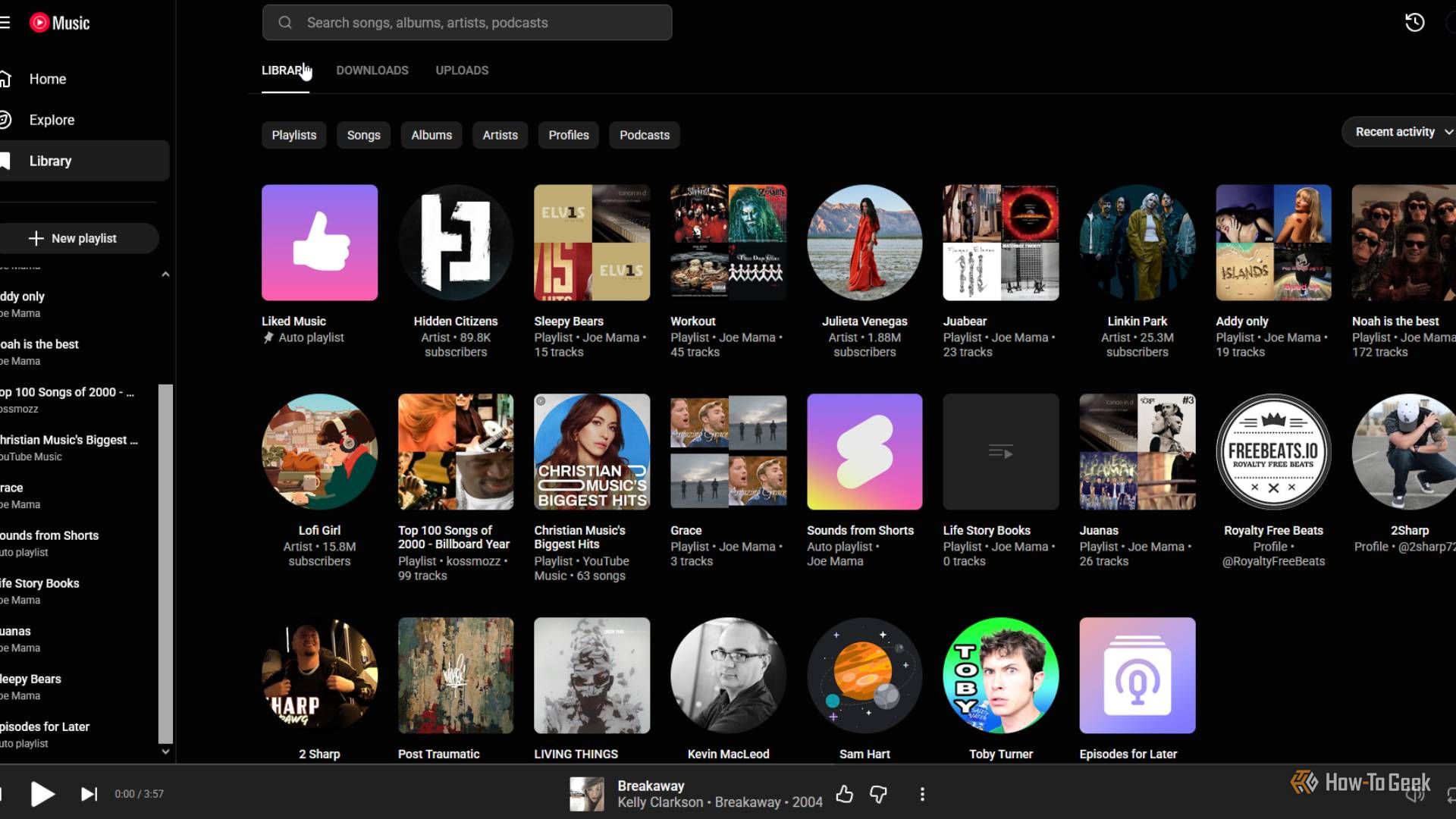Click the Home icon in the sidebar
The image size is (1456, 819).
coord(5,79)
